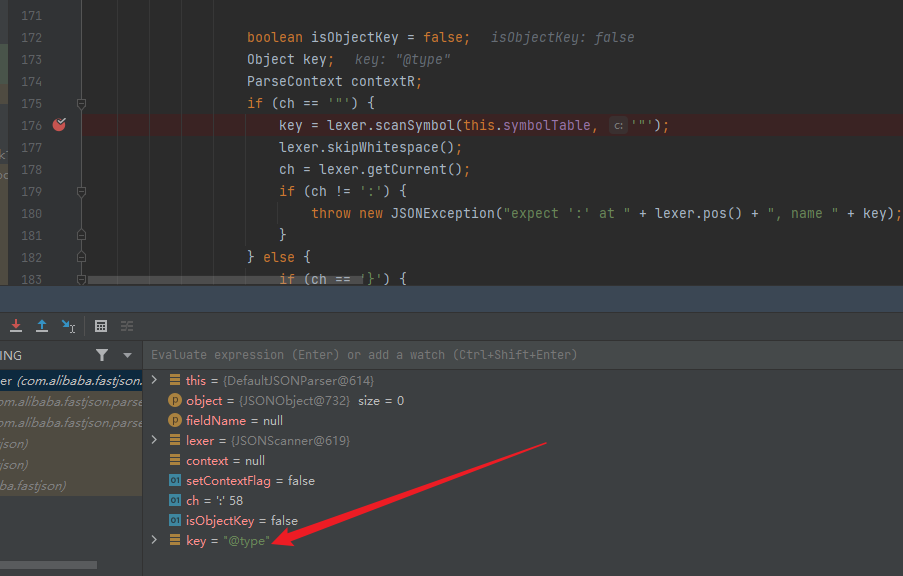This screenshot has height=576, width=903.
Task: Click the parameter icon beside 'fieldName'
Action: pyautogui.click(x=174, y=420)
